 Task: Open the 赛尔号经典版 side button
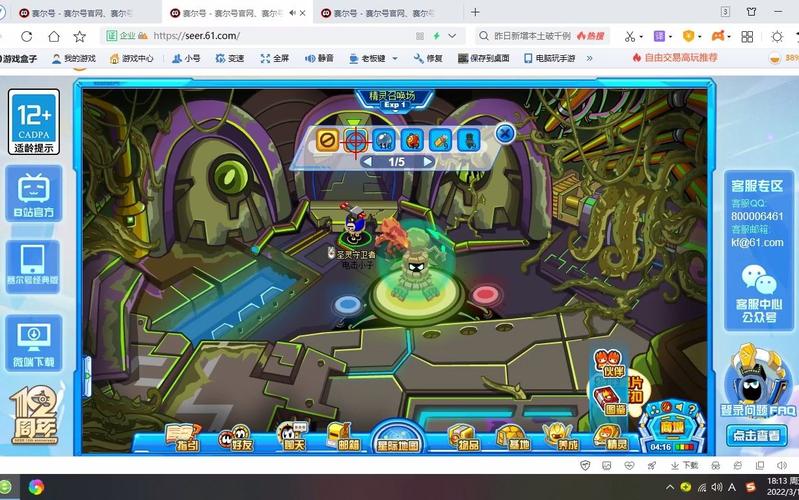[x=33, y=267]
